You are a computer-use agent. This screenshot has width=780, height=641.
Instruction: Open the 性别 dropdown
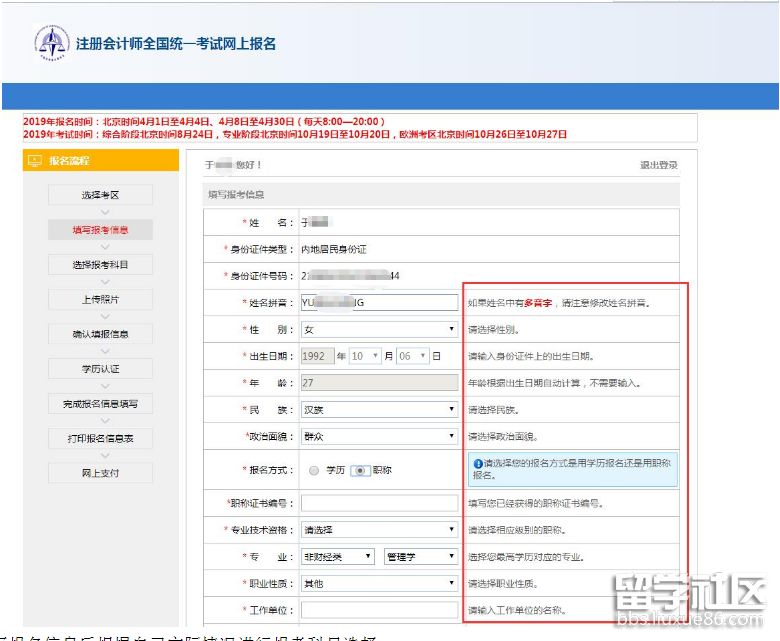pos(379,329)
